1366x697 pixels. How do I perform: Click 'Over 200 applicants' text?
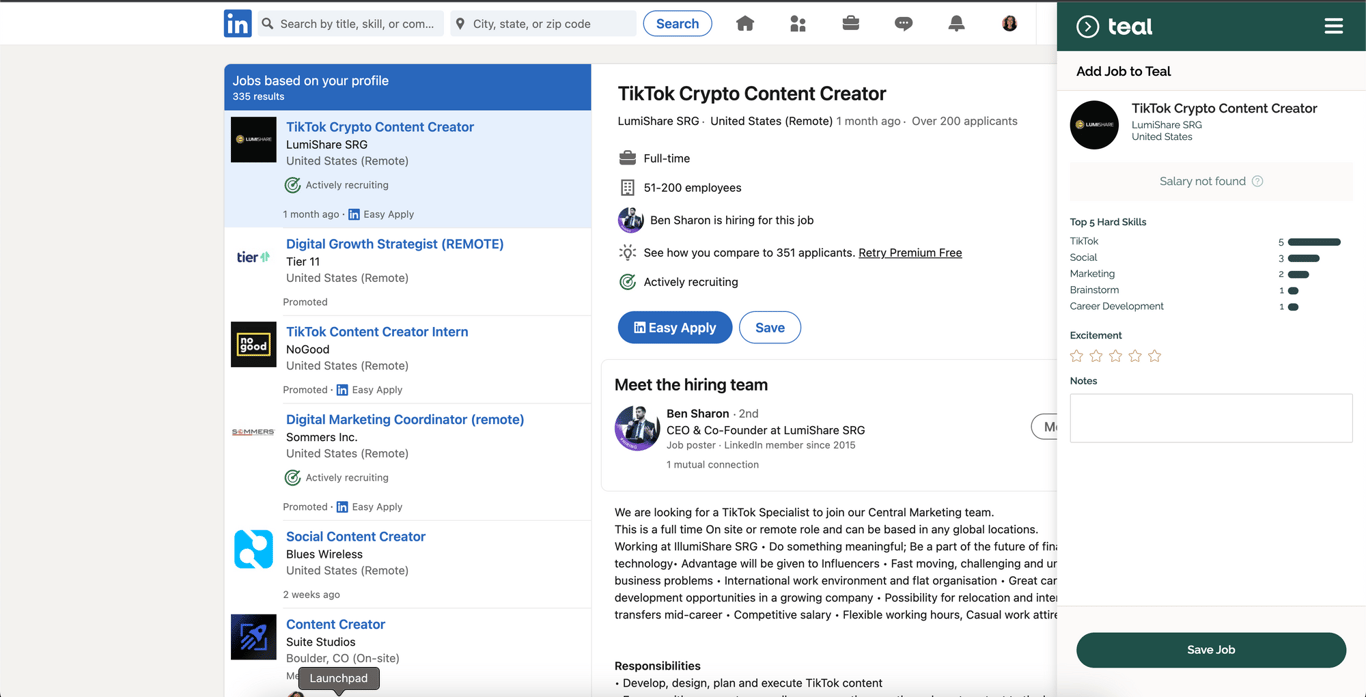(965, 121)
